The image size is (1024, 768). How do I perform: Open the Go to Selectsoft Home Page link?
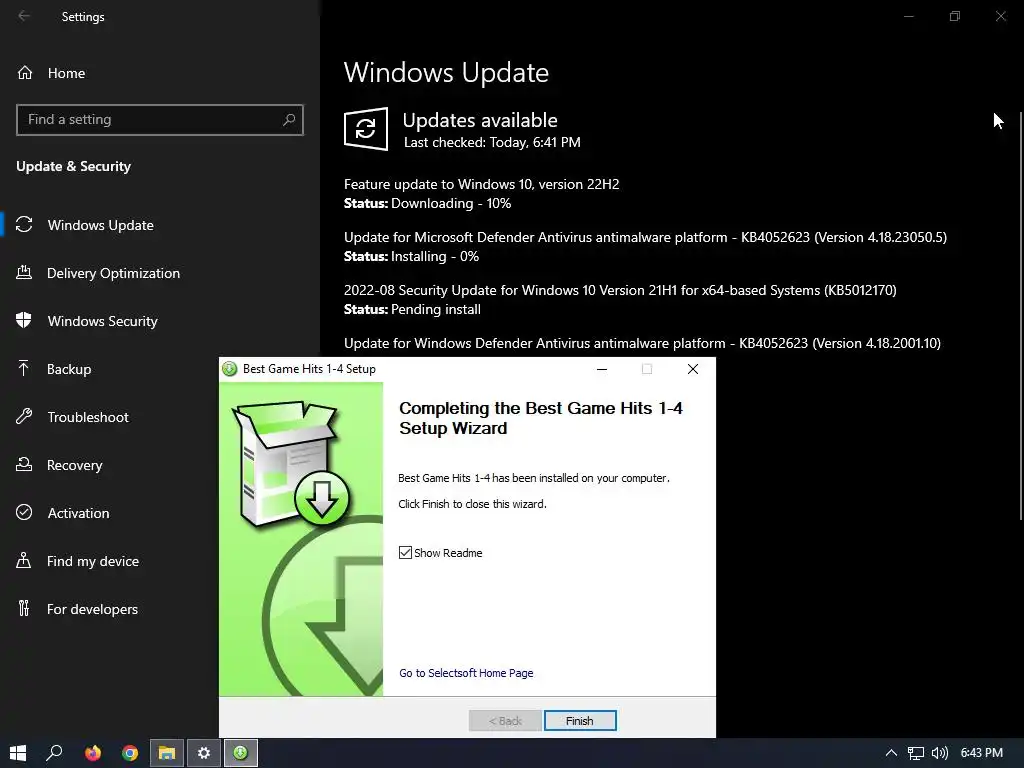pyautogui.click(x=466, y=673)
